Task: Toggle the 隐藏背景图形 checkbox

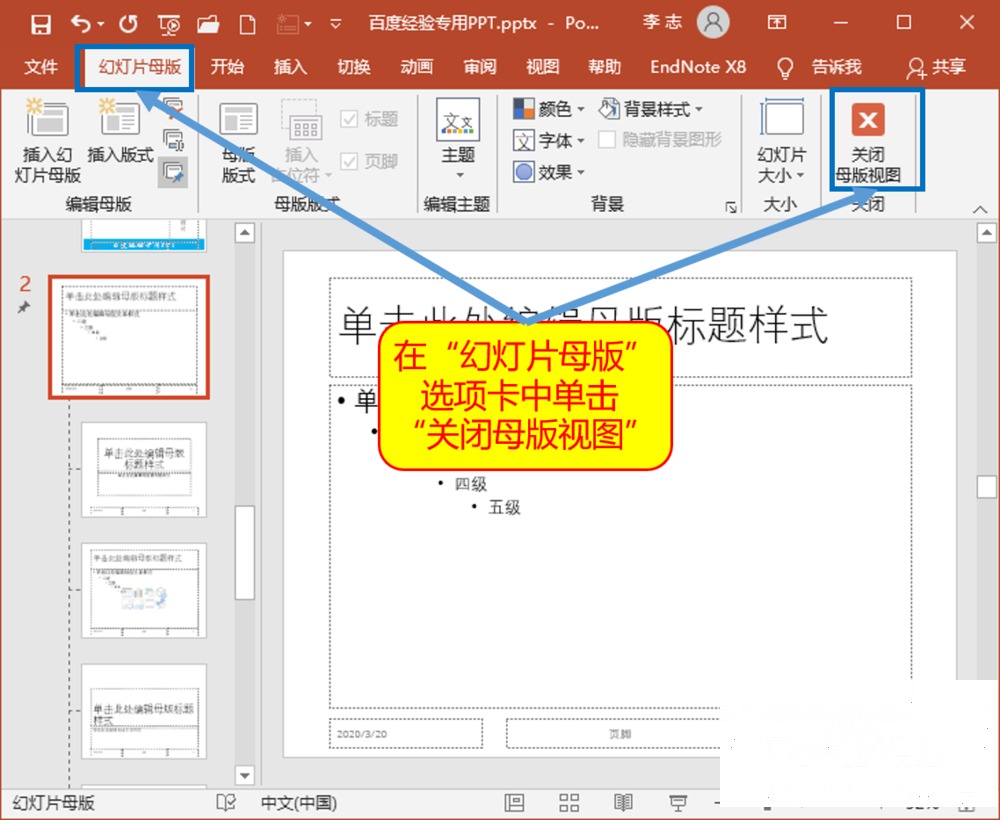Action: click(660, 140)
